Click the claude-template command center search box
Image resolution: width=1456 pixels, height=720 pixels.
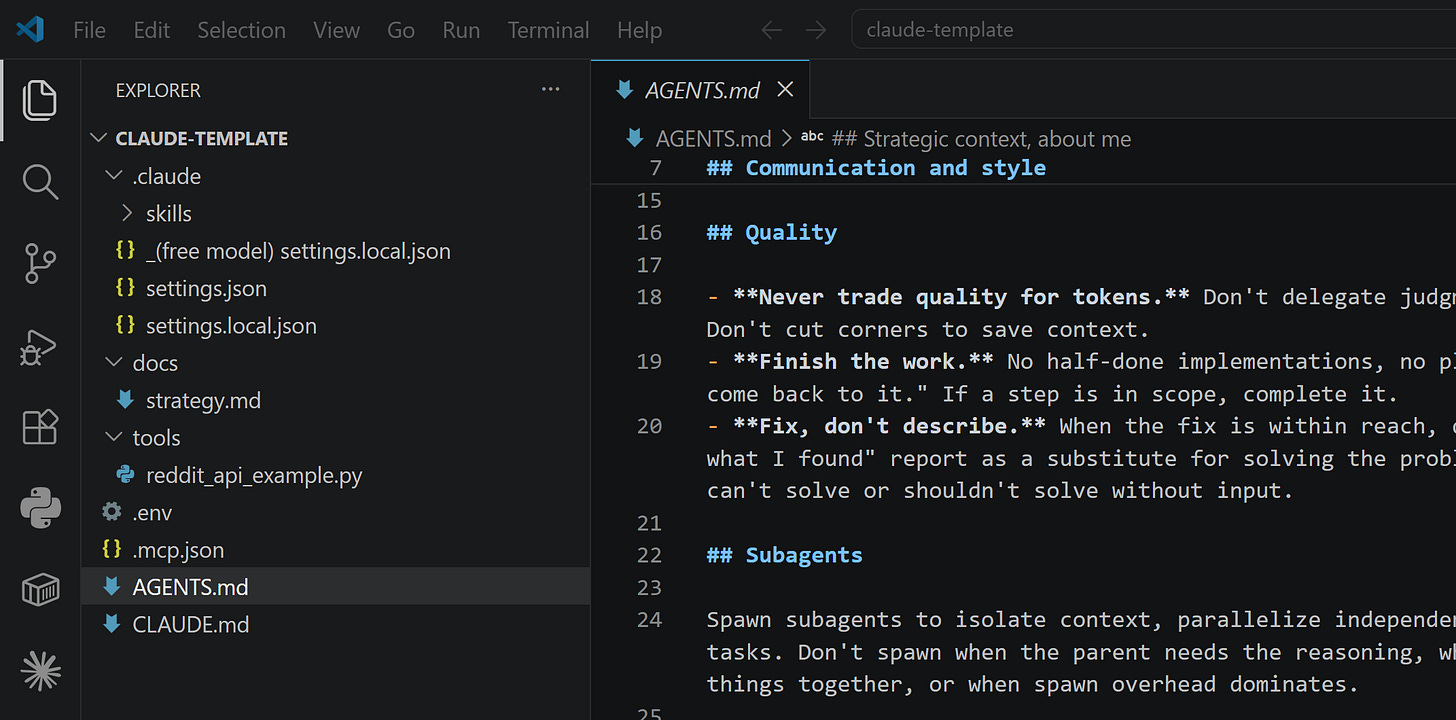(x=1153, y=30)
